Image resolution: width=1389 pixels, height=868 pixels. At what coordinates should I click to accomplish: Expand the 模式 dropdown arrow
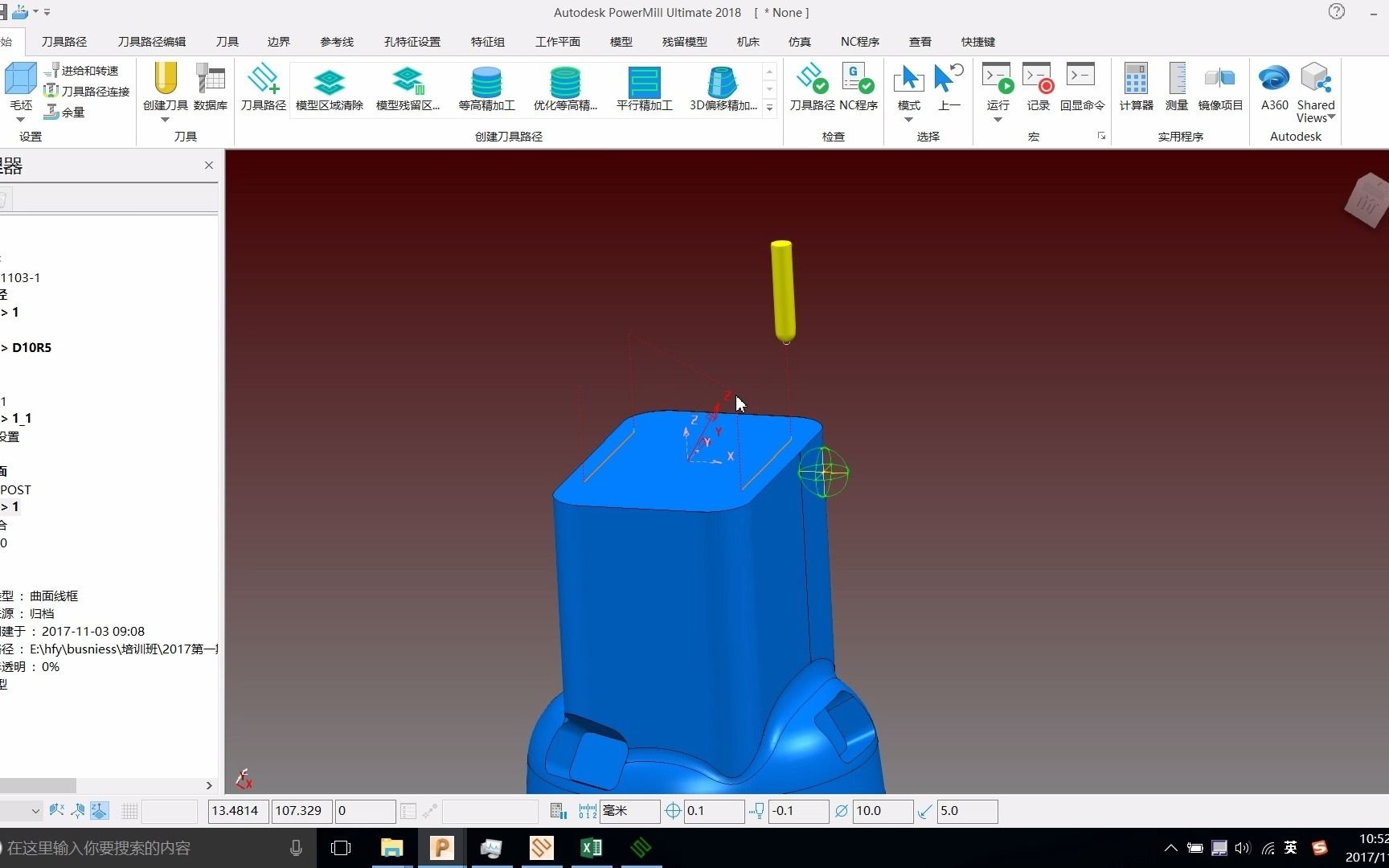coord(909,120)
